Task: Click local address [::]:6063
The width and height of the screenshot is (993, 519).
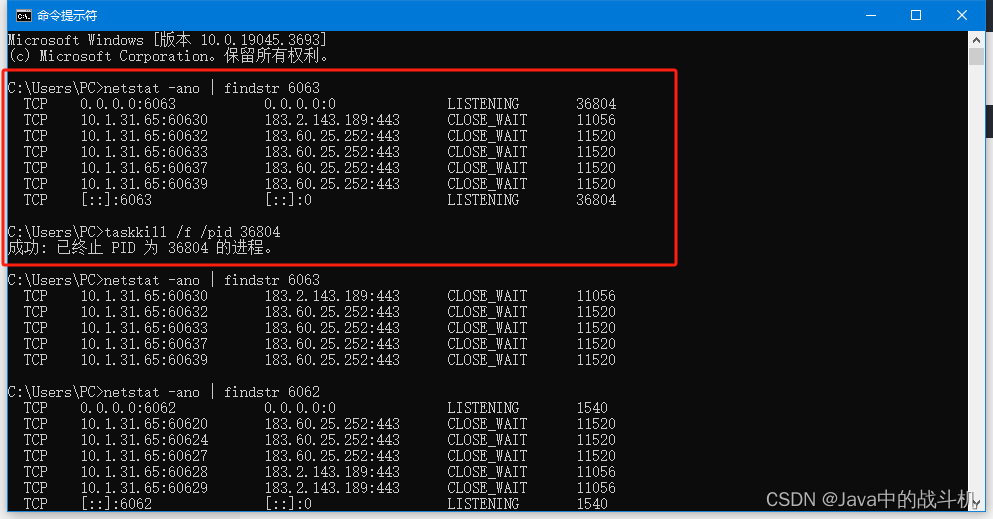Action: pyautogui.click(x=117, y=200)
